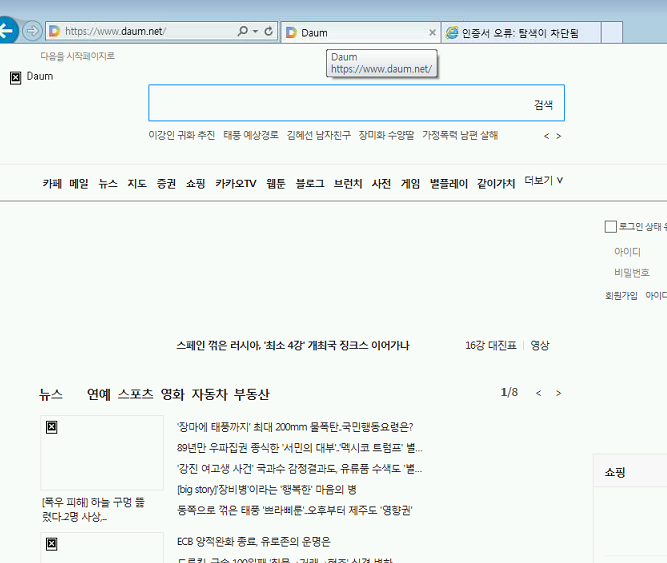Viewport: 667px width, 563px height.
Task: Click the 16강 대진표 link
Action: (x=491, y=345)
